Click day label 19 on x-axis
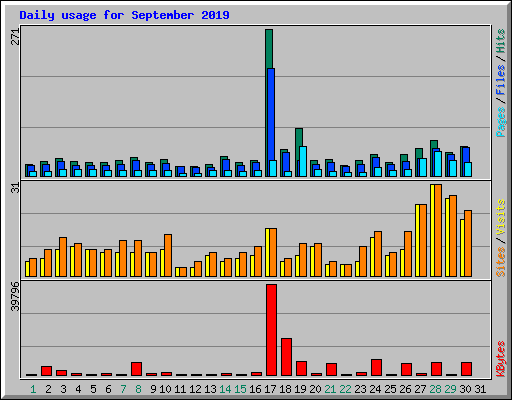512x400 pixels. [x=300, y=389]
